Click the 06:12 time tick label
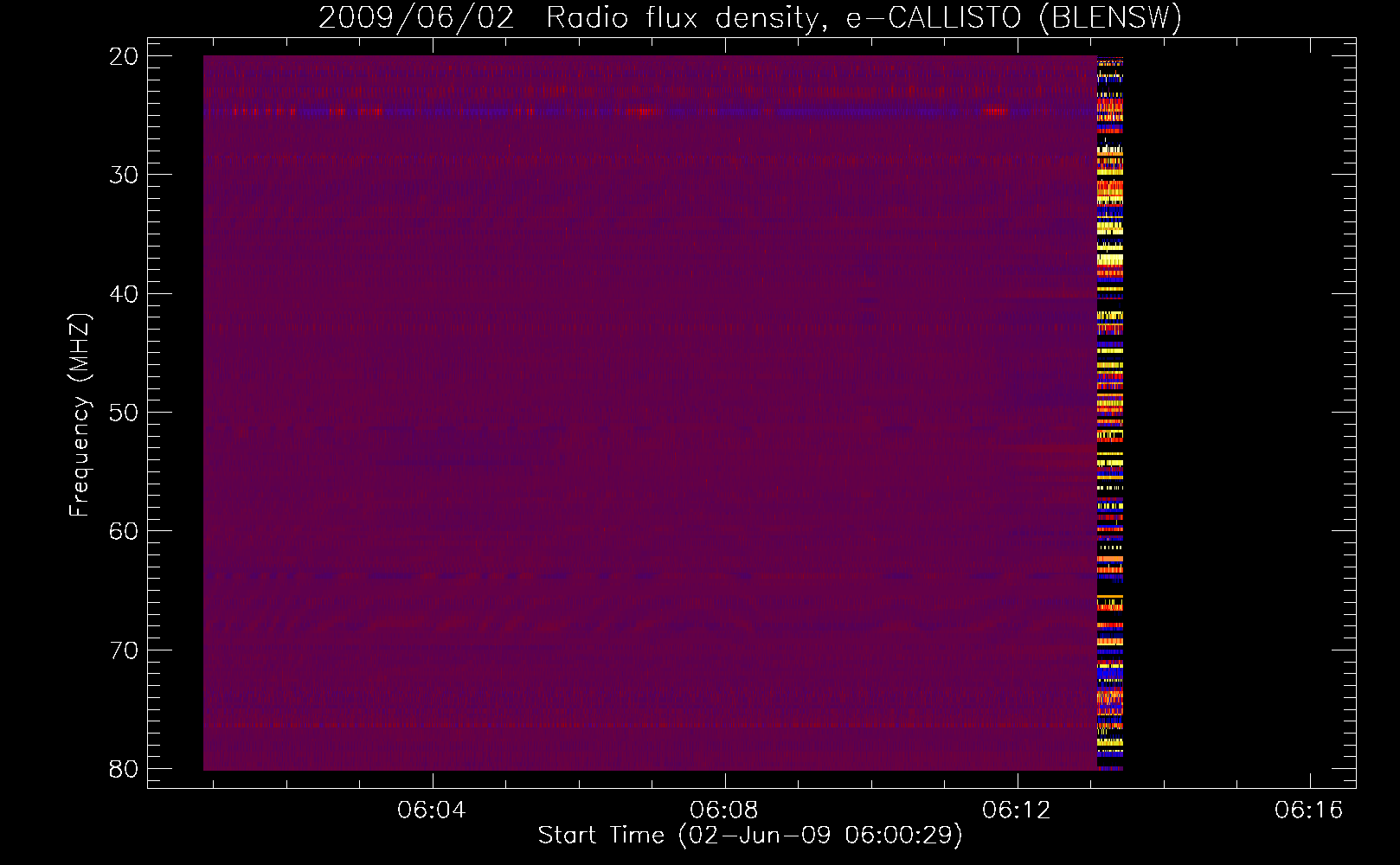This screenshot has height=865, width=1400. pyautogui.click(x=1017, y=811)
